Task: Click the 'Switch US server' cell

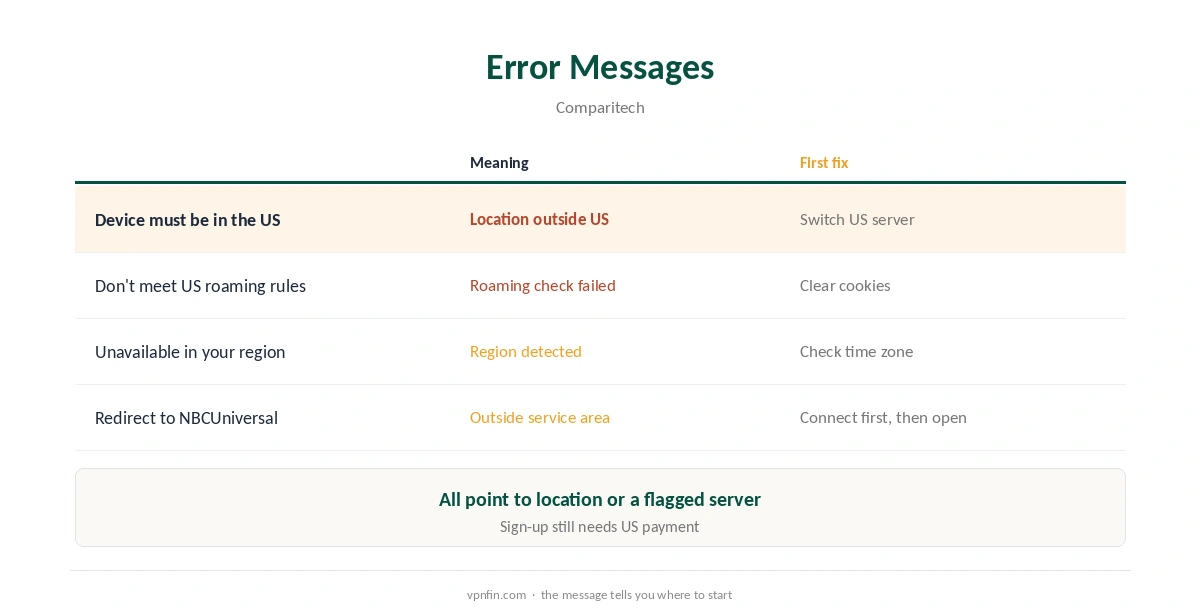Action: pyautogui.click(x=857, y=219)
